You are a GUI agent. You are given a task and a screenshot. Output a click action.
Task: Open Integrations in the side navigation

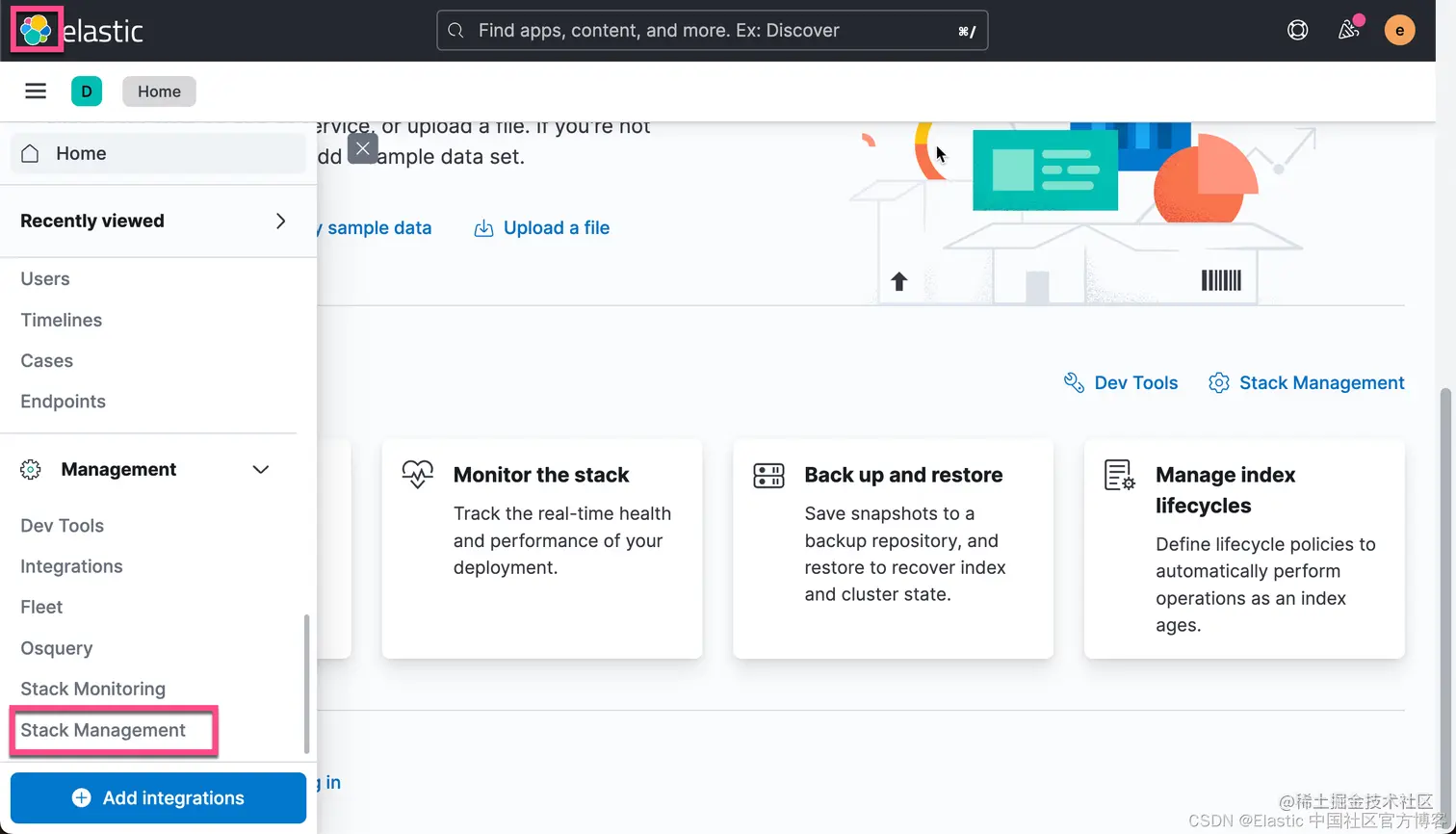[72, 566]
